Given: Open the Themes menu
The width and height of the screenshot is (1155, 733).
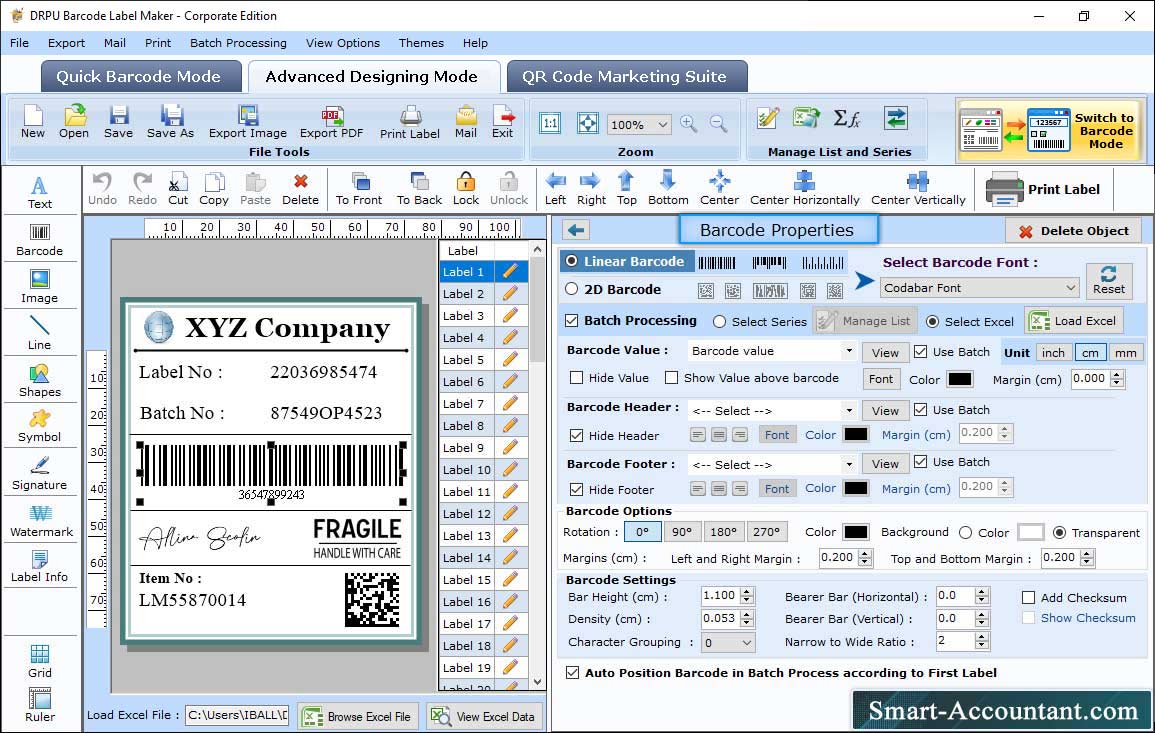Looking at the screenshot, I should pos(421,43).
